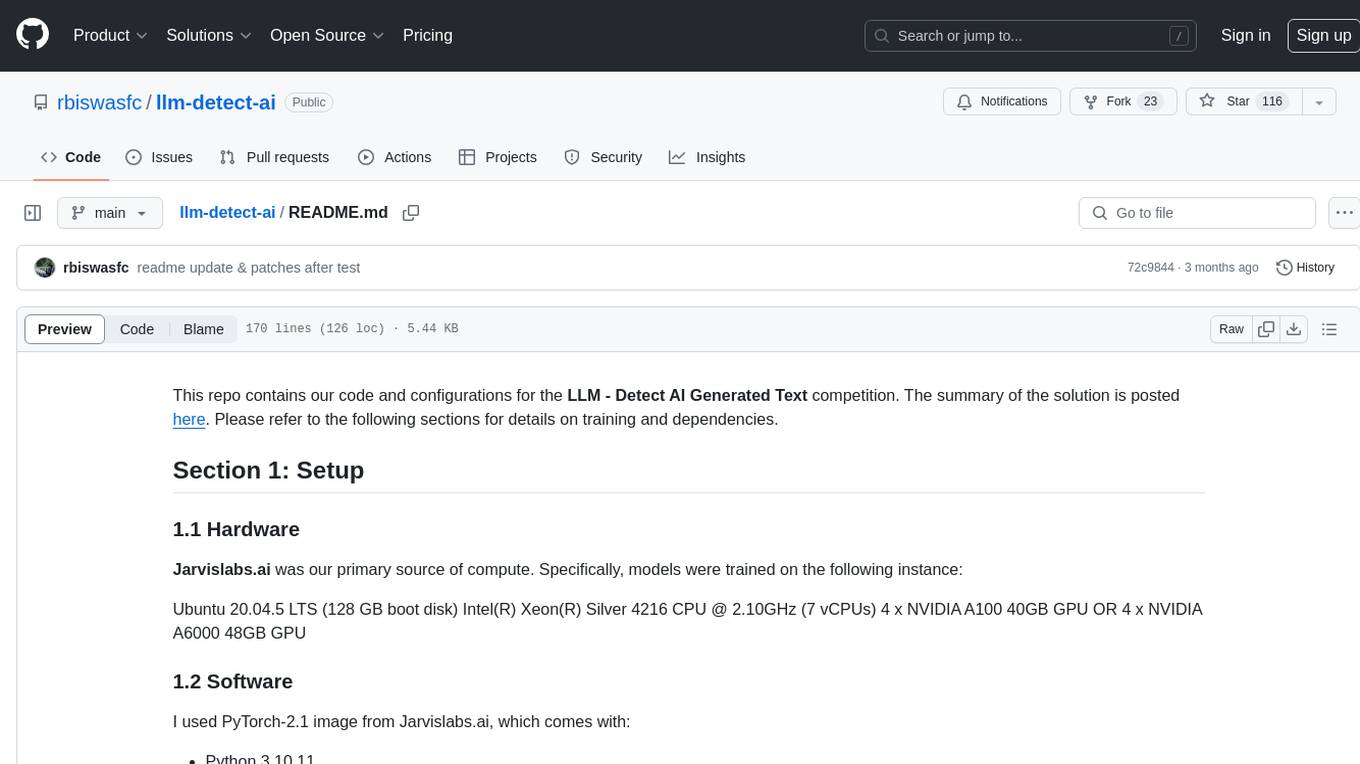1360x764 pixels.
Task: Open the main branch selector
Action: (110, 213)
